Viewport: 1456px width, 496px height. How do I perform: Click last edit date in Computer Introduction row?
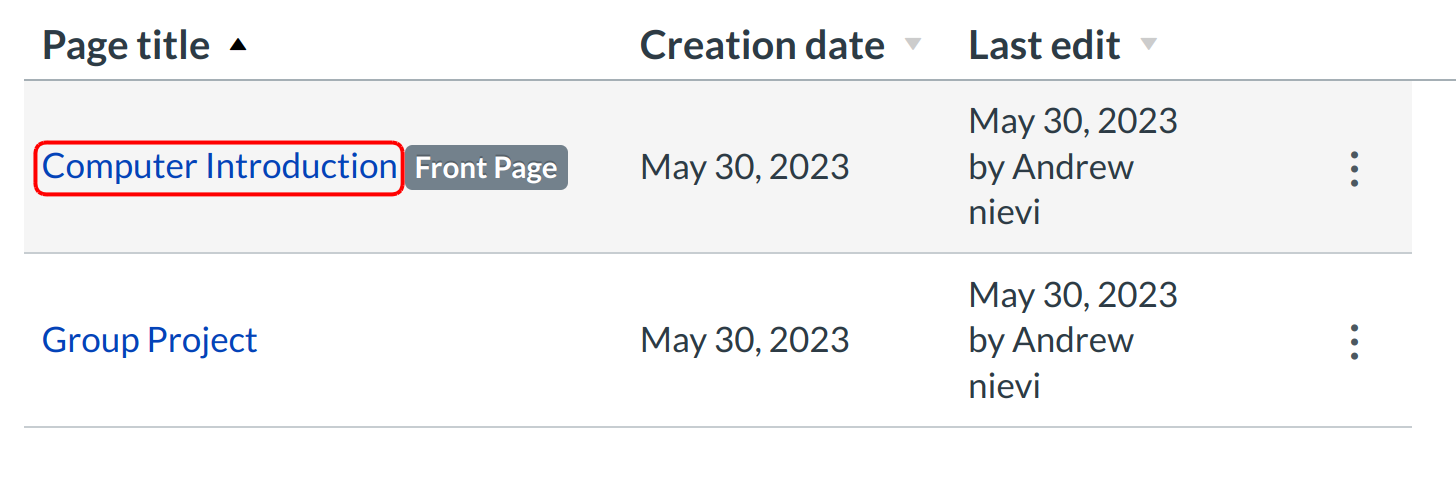click(x=1073, y=122)
